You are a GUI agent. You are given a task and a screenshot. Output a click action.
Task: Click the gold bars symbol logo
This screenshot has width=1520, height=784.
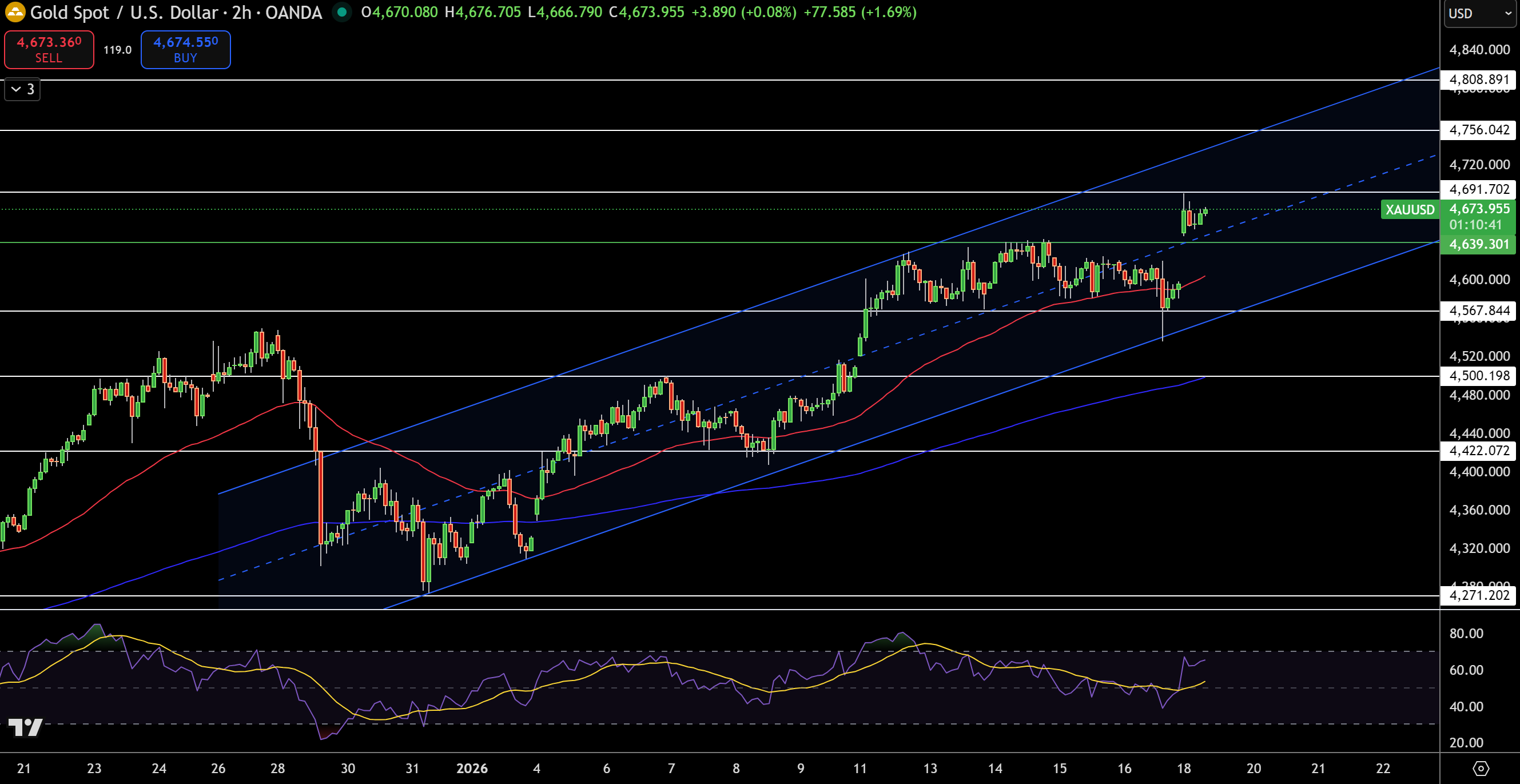point(15,12)
